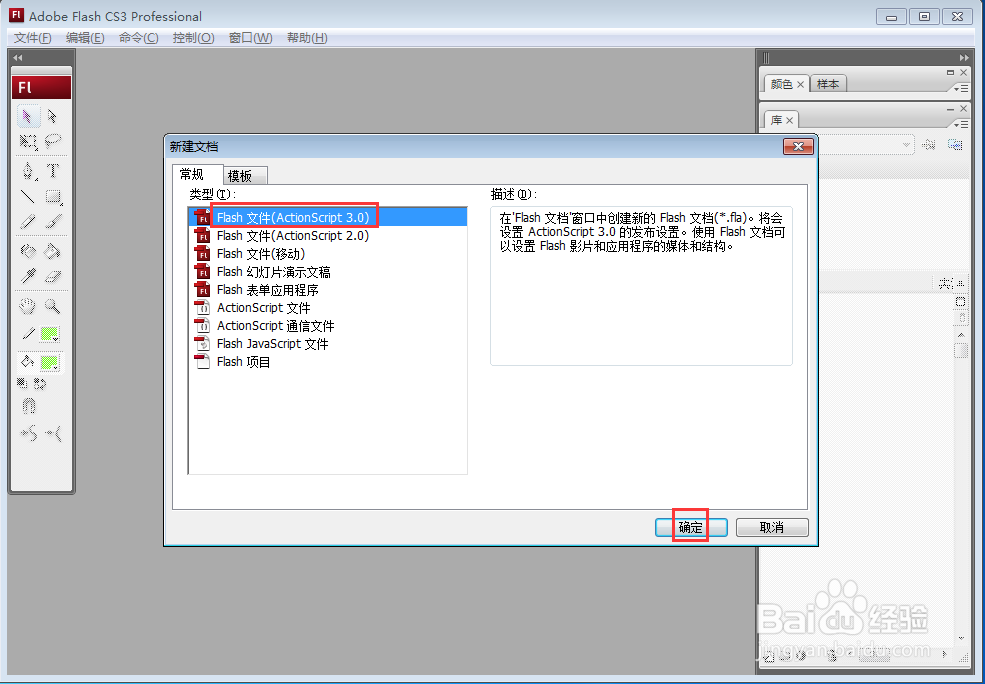This screenshot has height=684, width=985.
Task: Click the black and white colors icon
Action: (x=23, y=383)
